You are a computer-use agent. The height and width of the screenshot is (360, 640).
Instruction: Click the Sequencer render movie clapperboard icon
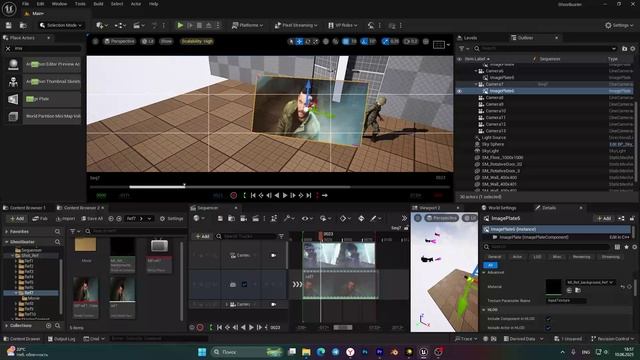point(256,219)
